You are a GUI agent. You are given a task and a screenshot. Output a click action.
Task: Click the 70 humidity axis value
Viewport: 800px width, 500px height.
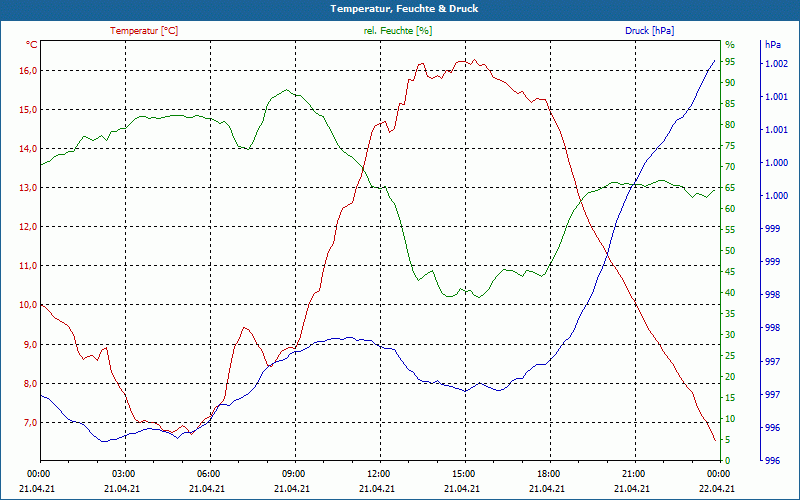730,167
